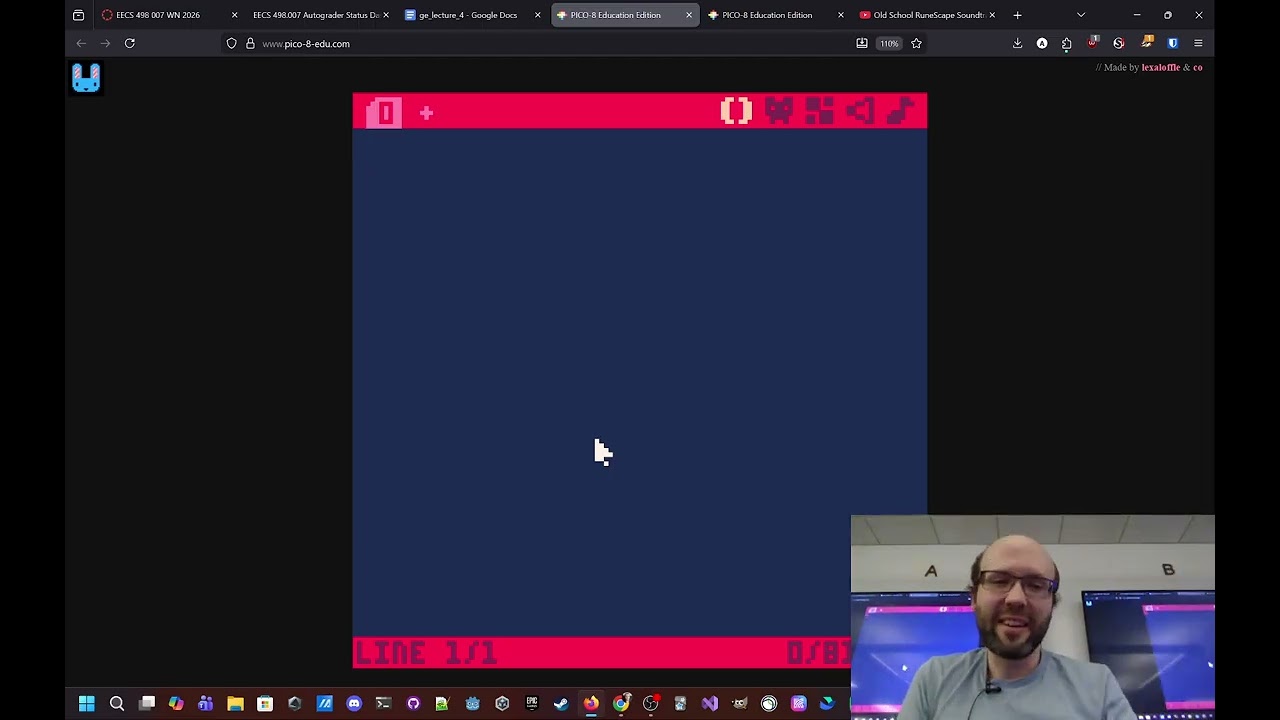1280x720 pixels.
Task: Close the active PICO-8 Education Edition tab
Action: (x=688, y=15)
